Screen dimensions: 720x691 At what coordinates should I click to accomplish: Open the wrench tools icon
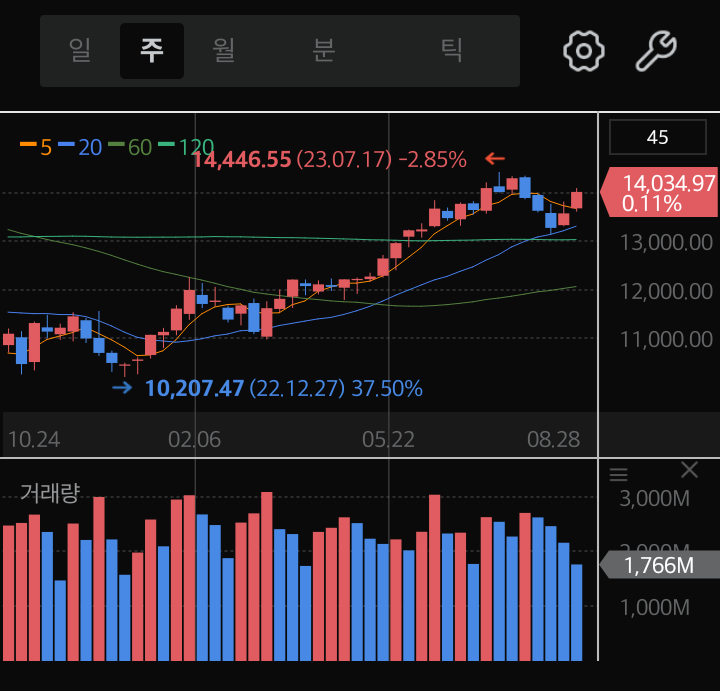pos(656,51)
